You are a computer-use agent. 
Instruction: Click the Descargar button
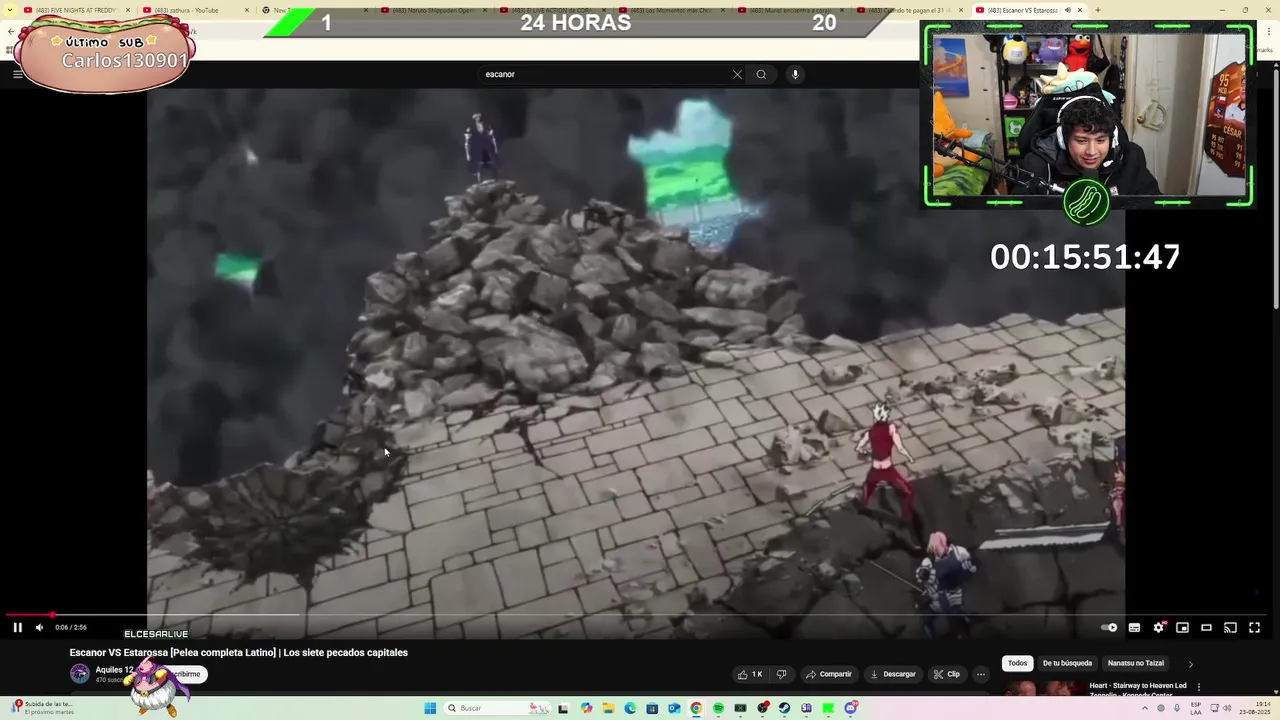click(x=893, y=674)
